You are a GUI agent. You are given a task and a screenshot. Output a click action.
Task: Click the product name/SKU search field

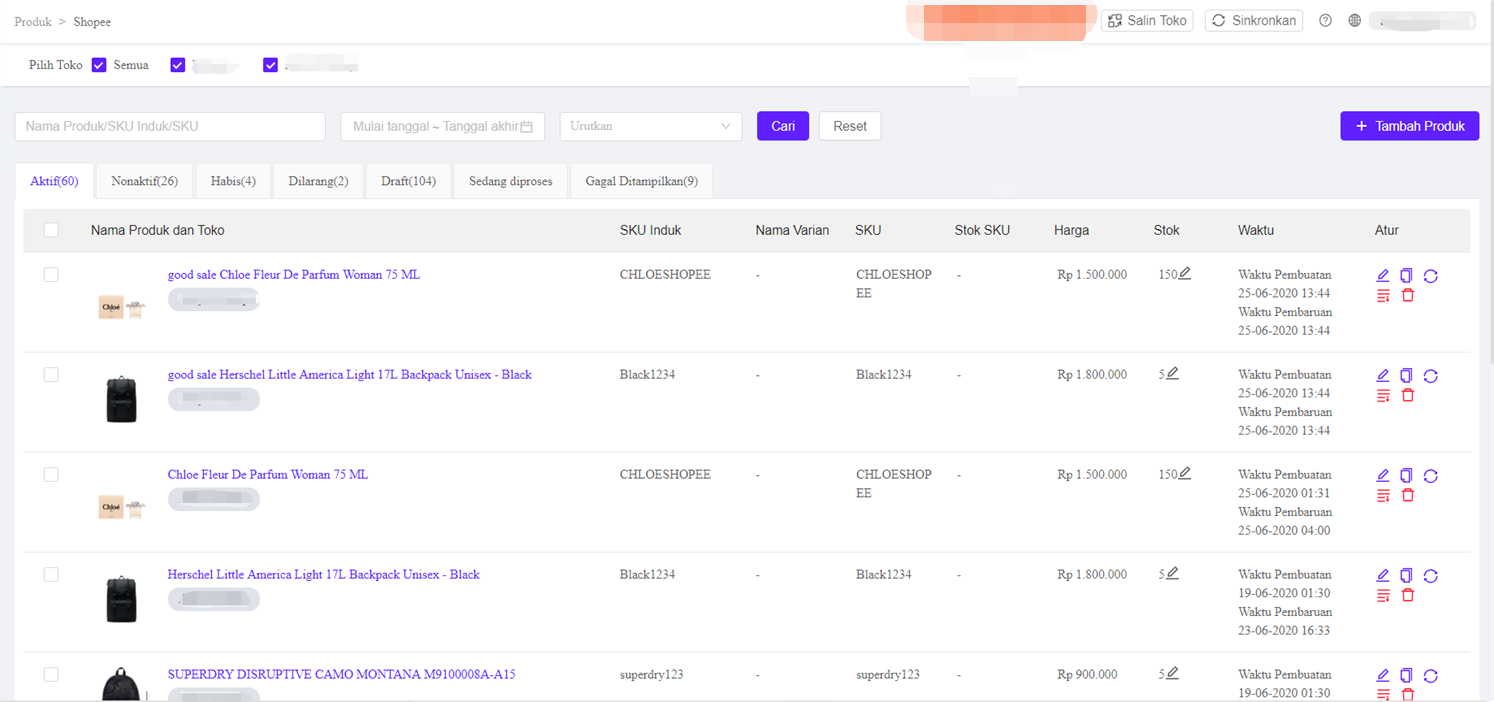(x=170, y=126)
